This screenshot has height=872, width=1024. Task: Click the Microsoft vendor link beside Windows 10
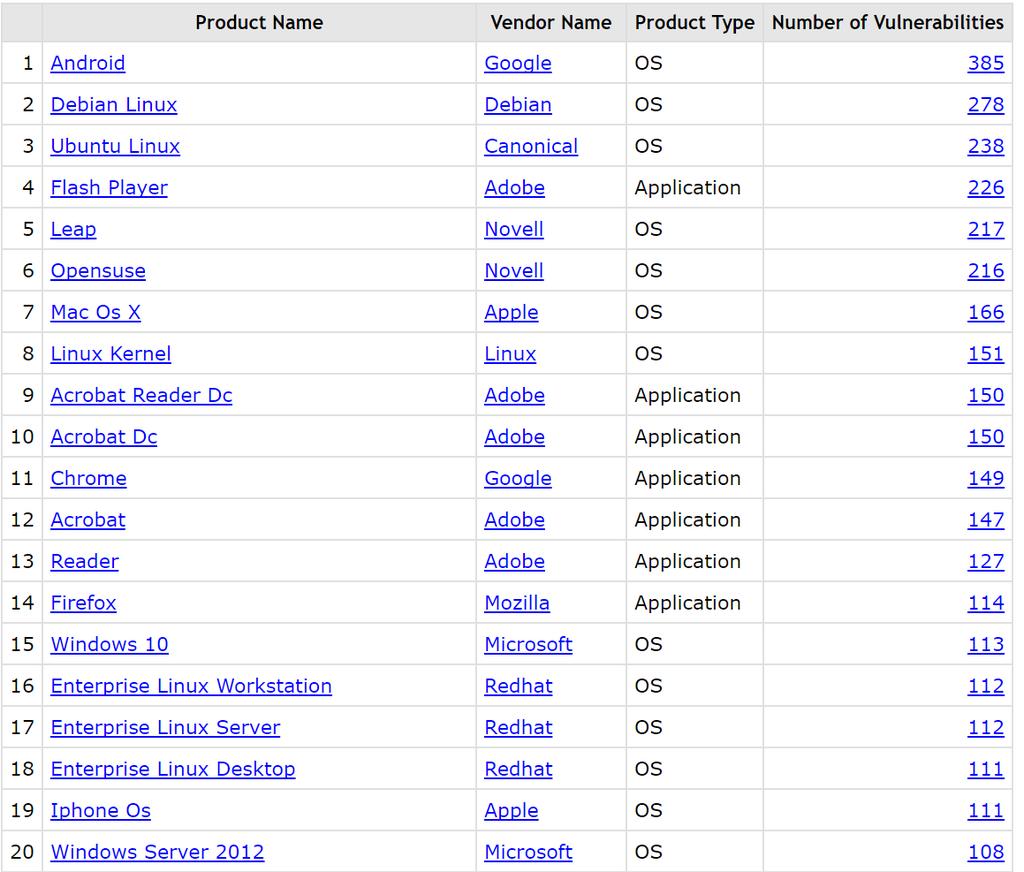pos(528,645)
